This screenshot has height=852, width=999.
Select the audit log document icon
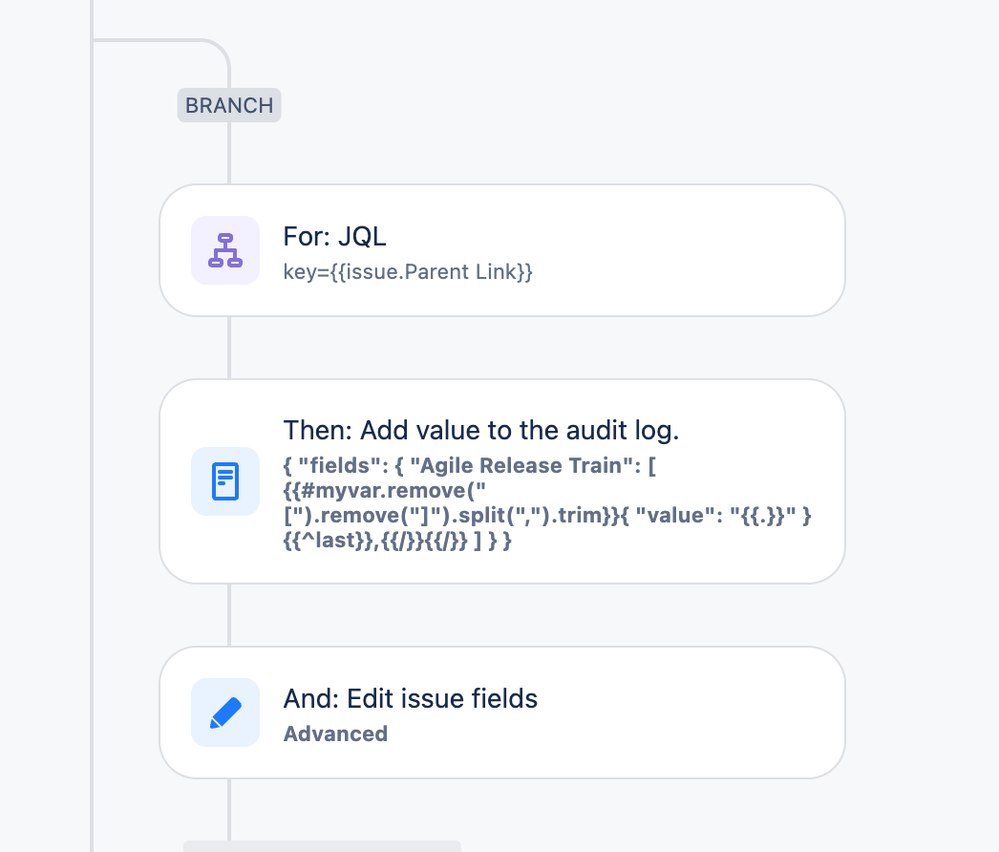225,481
